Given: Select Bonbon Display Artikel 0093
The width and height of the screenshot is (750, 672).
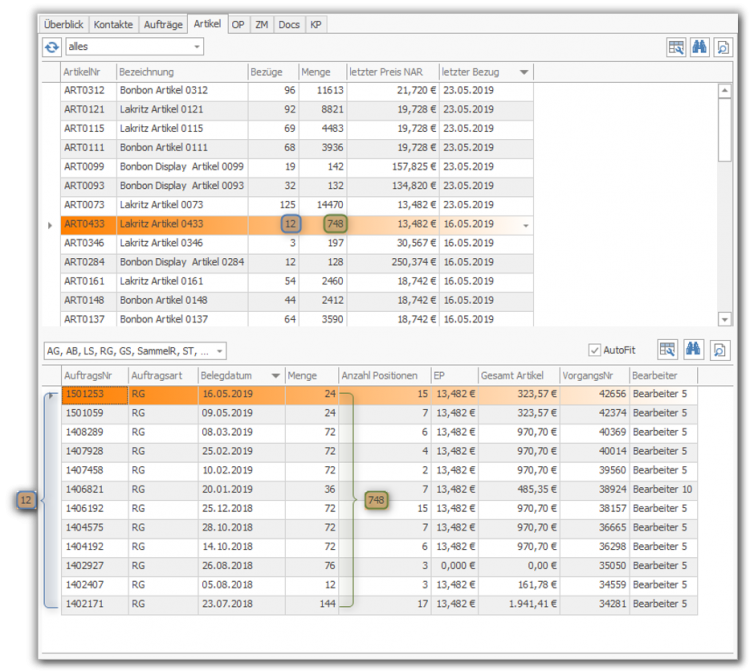Looking at the screenshot, I should [x=297, y=186].
